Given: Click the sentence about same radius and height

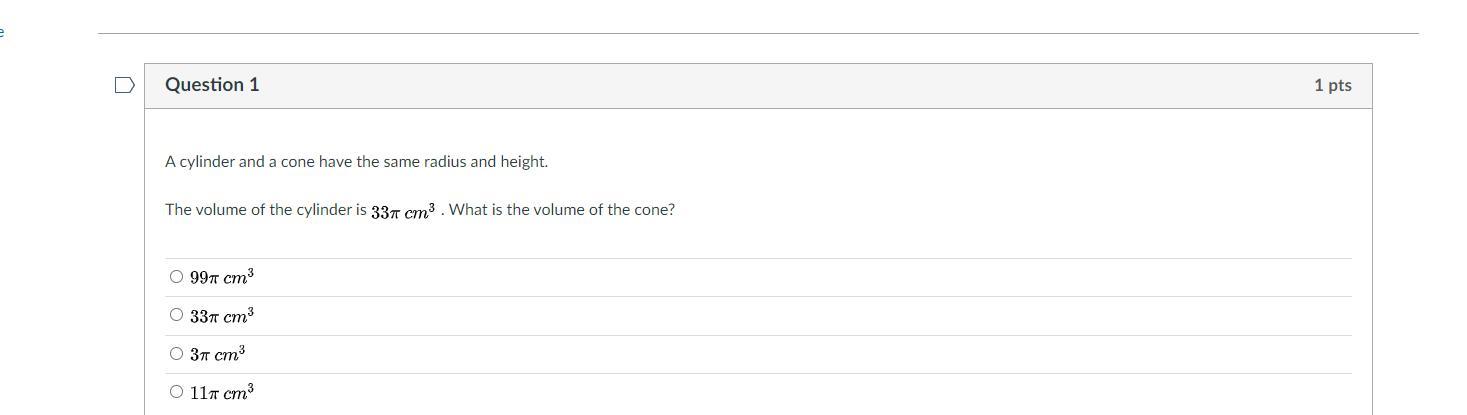Looking at the screenshot, I should (x=356, y=162).
